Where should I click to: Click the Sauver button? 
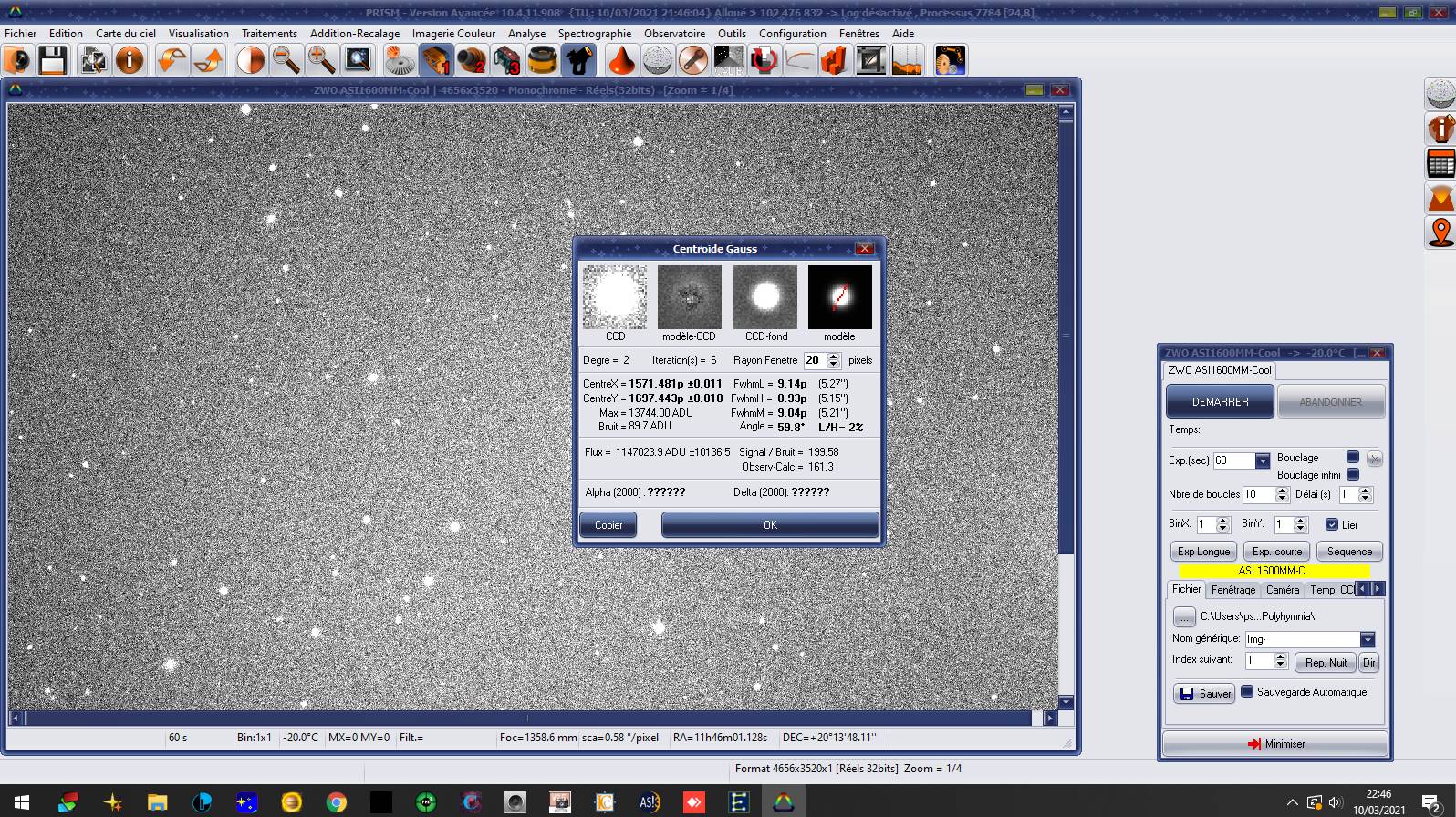(1204, 693)
